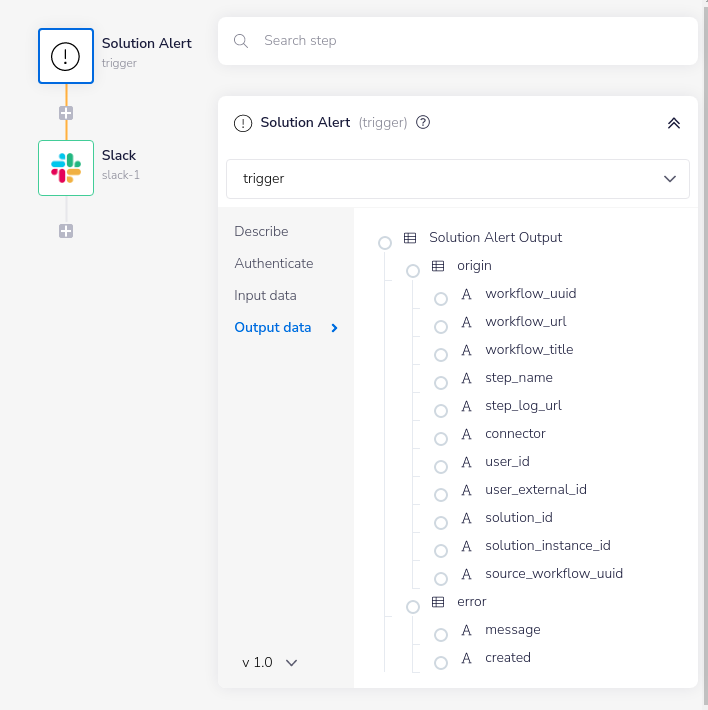Screen dimensions: 708x710
Task: Open help question mark next to Solution Alert
Action: [423, 123]
